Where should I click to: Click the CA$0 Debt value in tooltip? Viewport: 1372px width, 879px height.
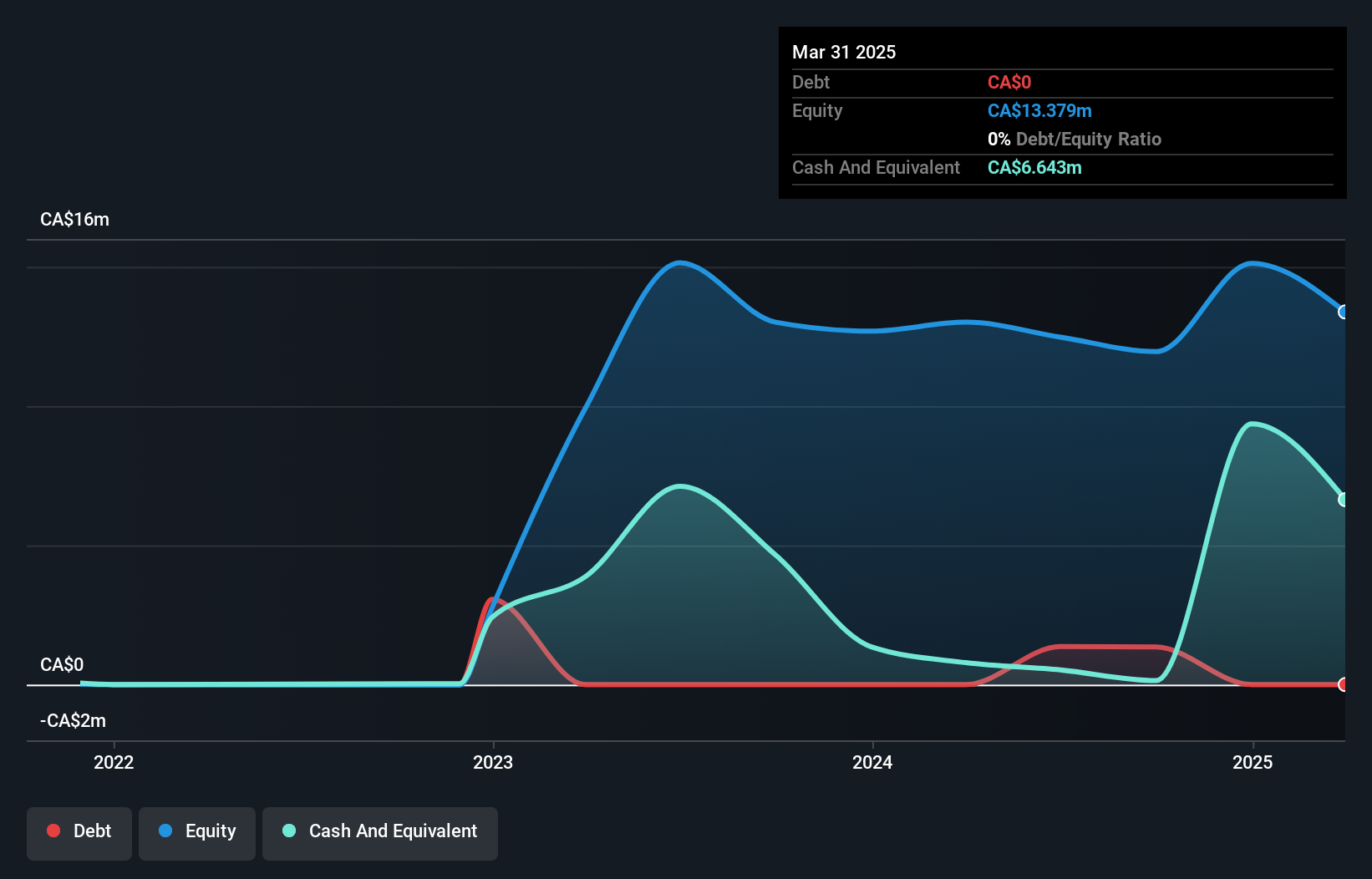coord(1009,82)
